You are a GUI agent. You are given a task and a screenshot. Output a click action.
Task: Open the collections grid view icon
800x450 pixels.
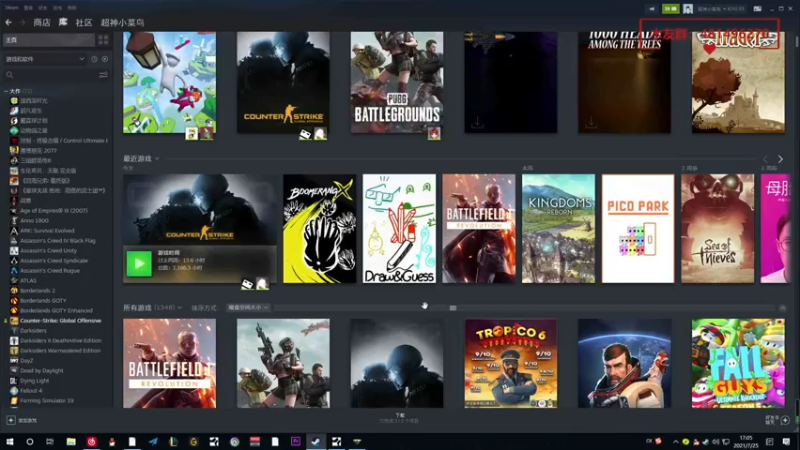tap(103, 40)
